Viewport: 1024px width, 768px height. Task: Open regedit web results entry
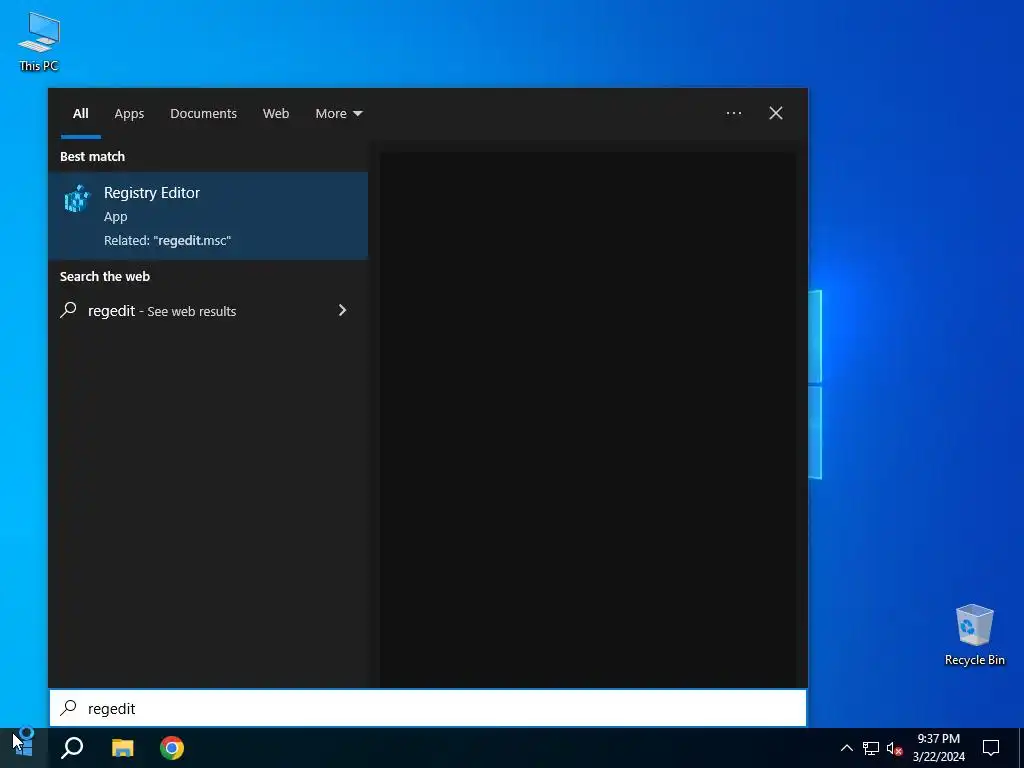(x=208, y=311)
